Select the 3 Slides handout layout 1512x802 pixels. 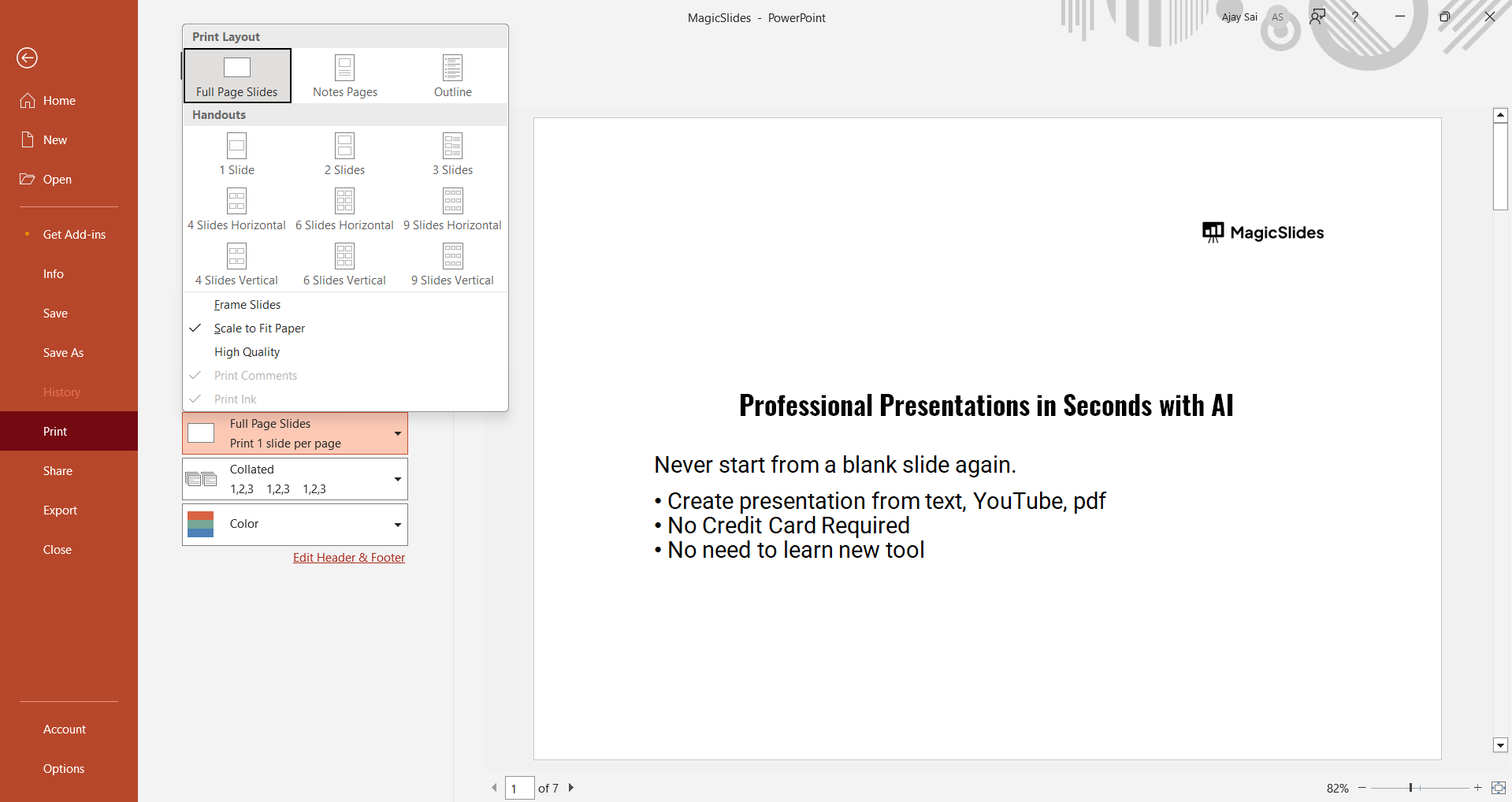click(452, 154)
